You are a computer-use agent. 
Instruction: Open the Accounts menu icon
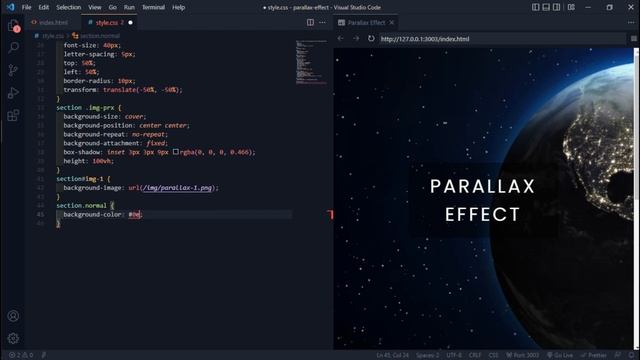[x=13, y=316]
